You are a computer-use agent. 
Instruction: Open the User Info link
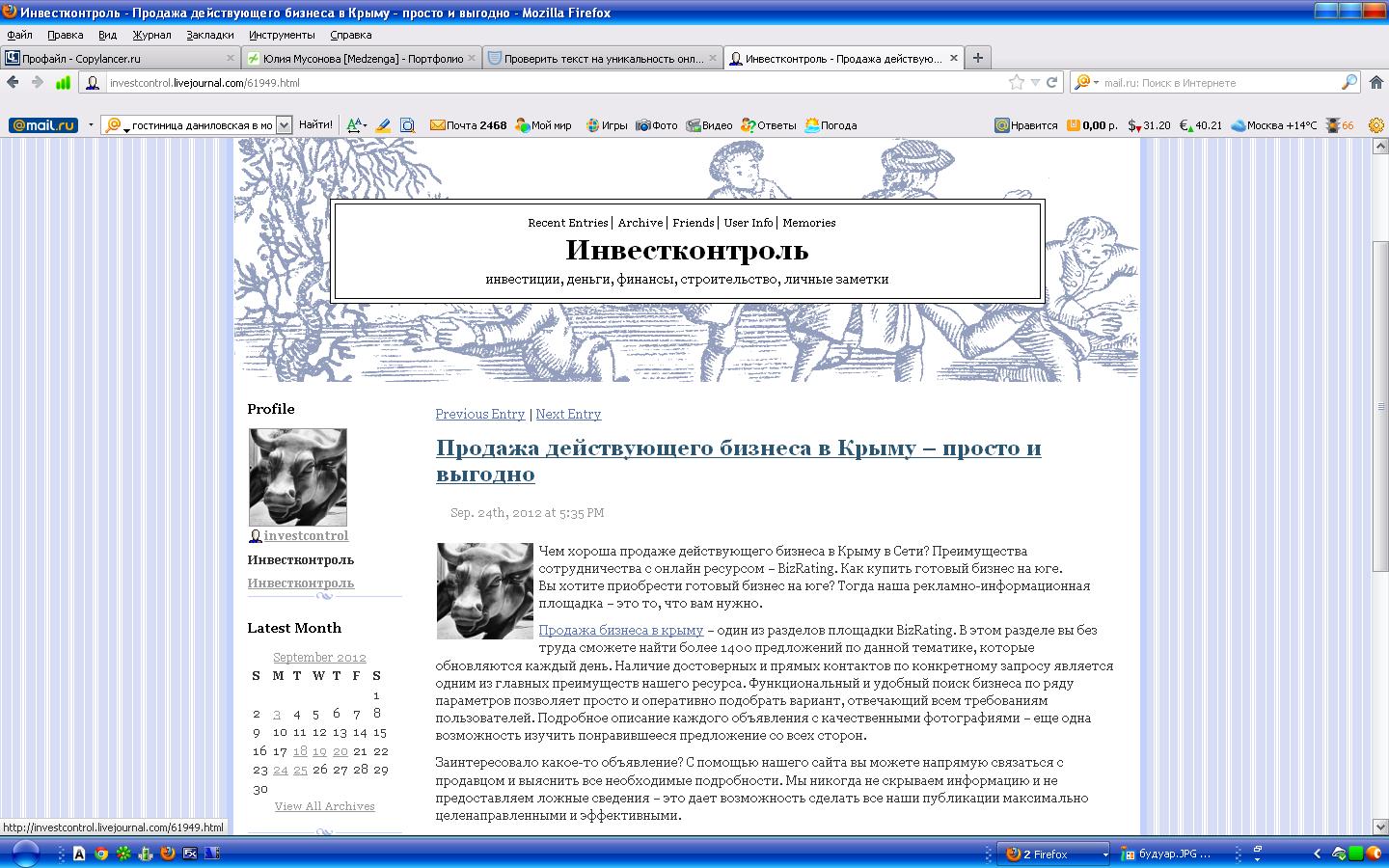[749, 223]
